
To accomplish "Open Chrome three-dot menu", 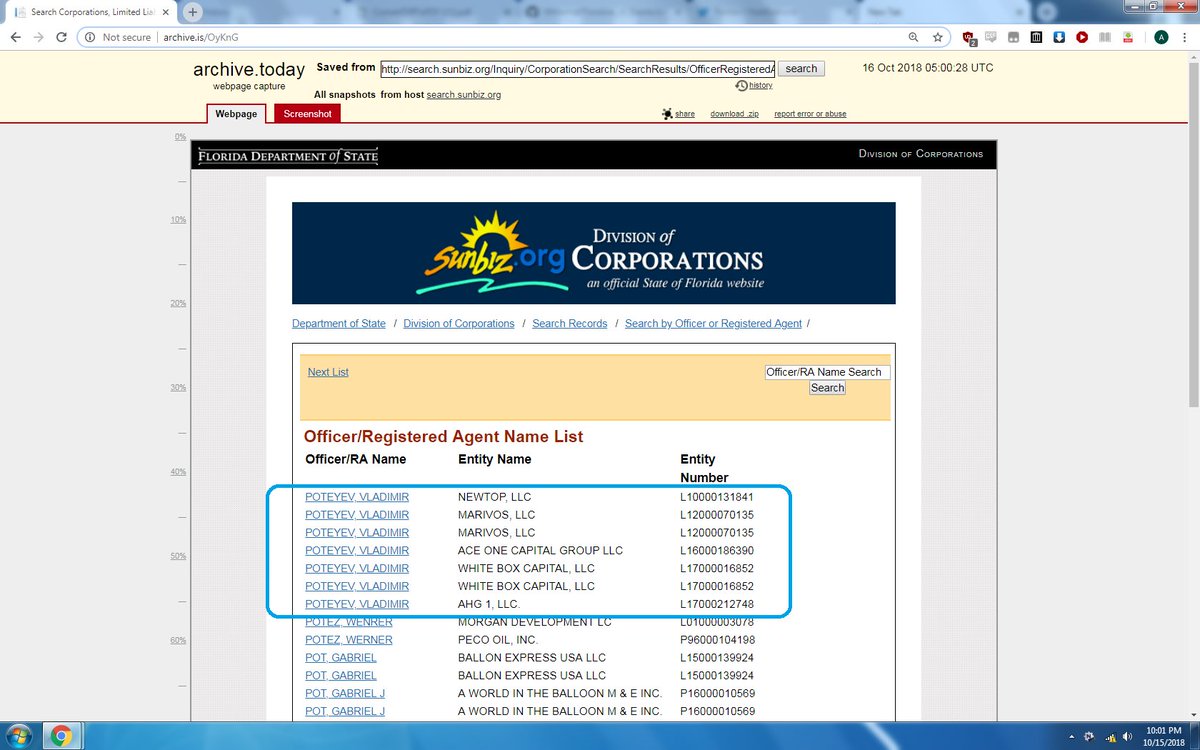I will [1186, 37].
